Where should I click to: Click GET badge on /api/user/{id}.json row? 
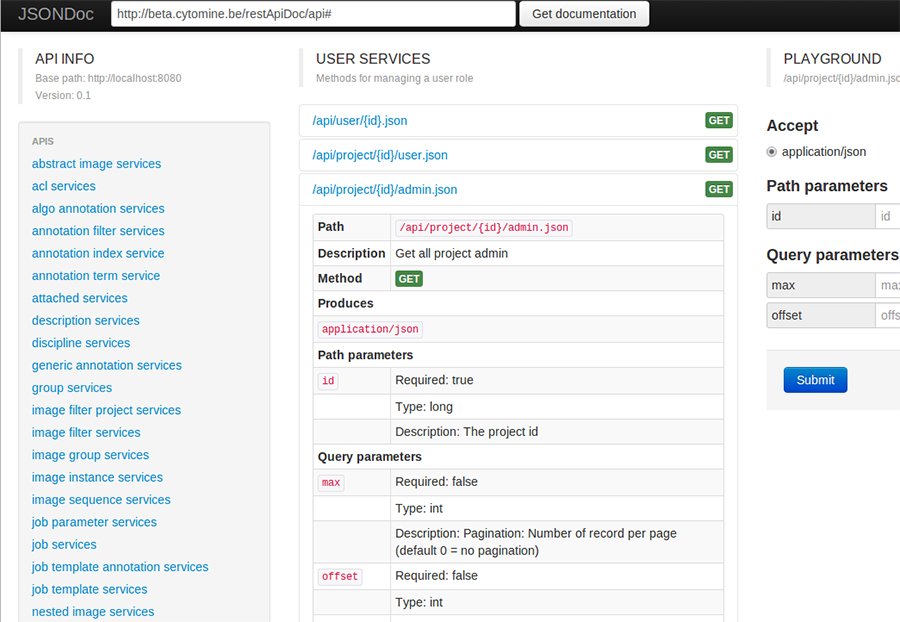click(719, 121)
